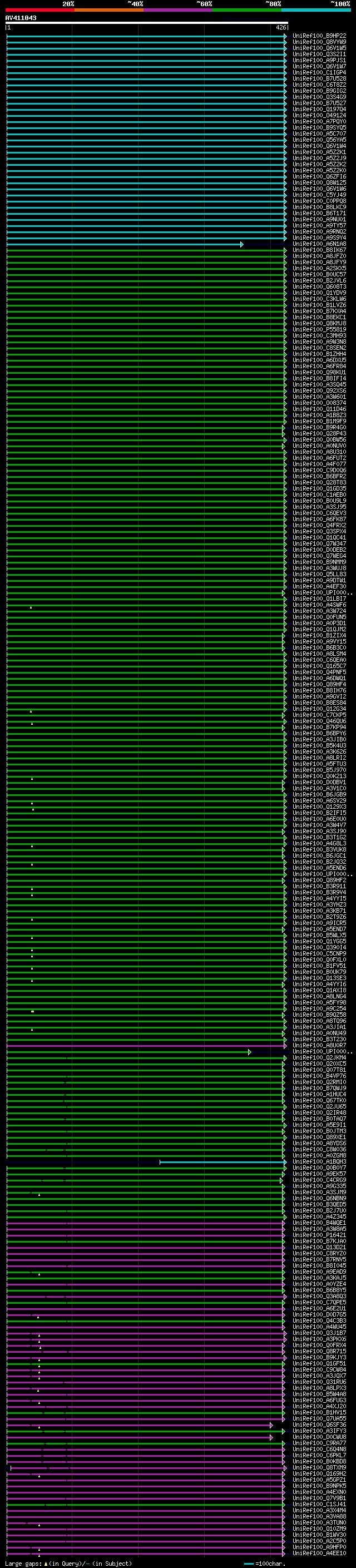The image size is (356, 1568).
Task: Click the UniRef100_Q67TK0 label
Action: (319, 1100)
